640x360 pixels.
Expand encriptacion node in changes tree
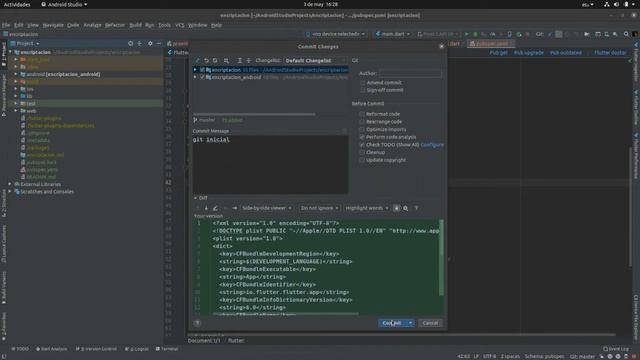(x=196, y=70)
